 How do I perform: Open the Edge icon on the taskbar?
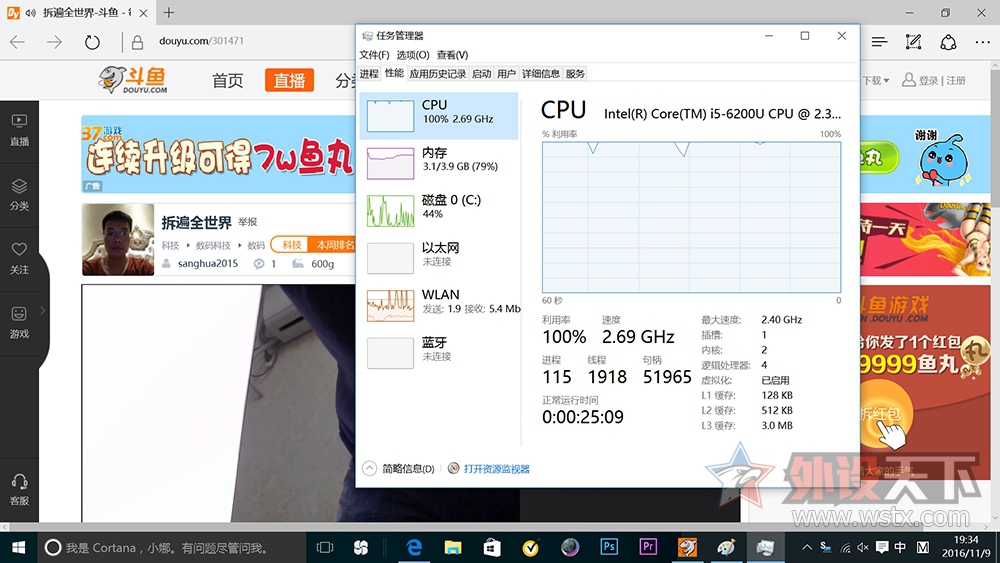coord(415,547)
